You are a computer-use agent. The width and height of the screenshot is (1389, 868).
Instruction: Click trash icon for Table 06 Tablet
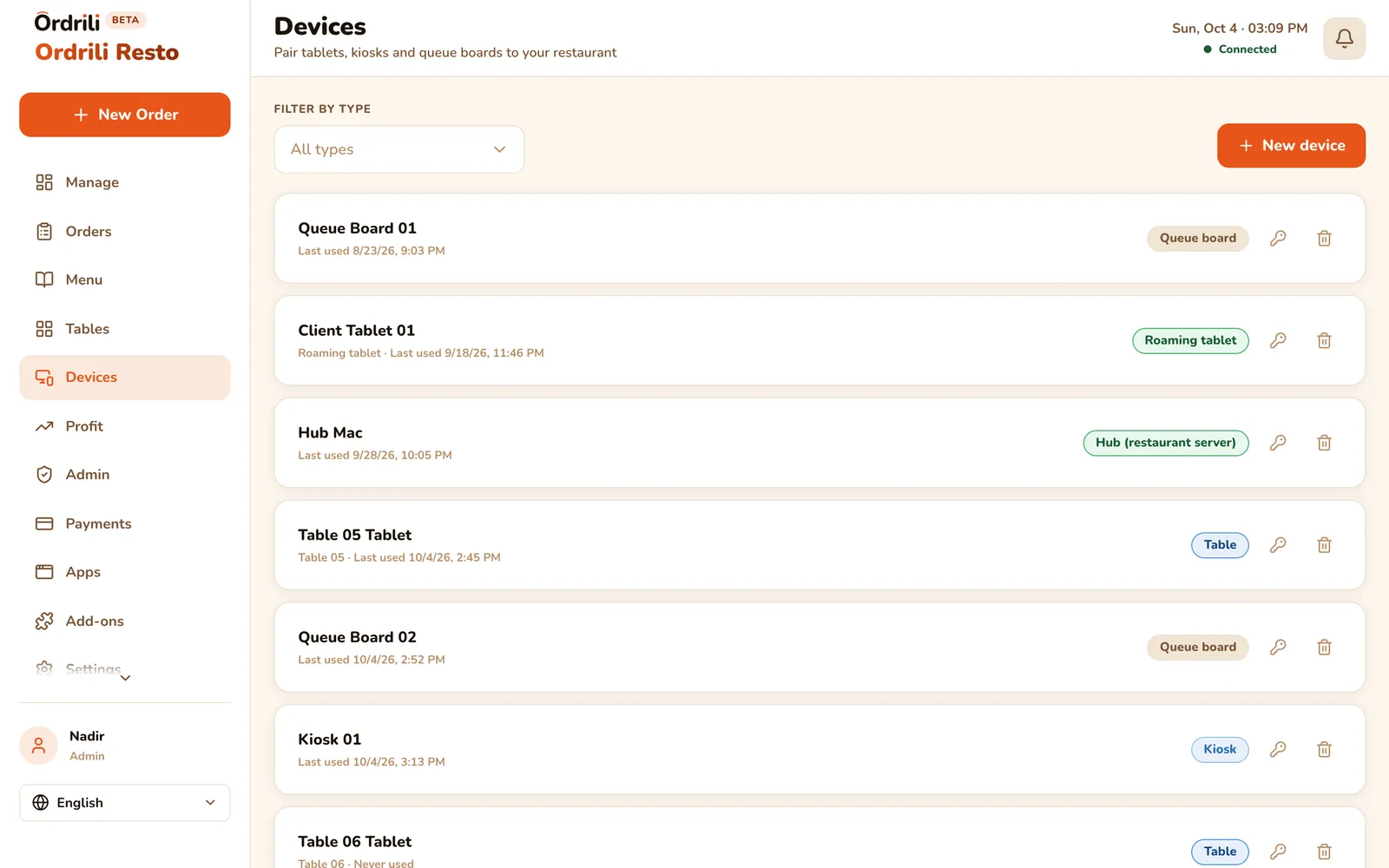point(1324,852)
